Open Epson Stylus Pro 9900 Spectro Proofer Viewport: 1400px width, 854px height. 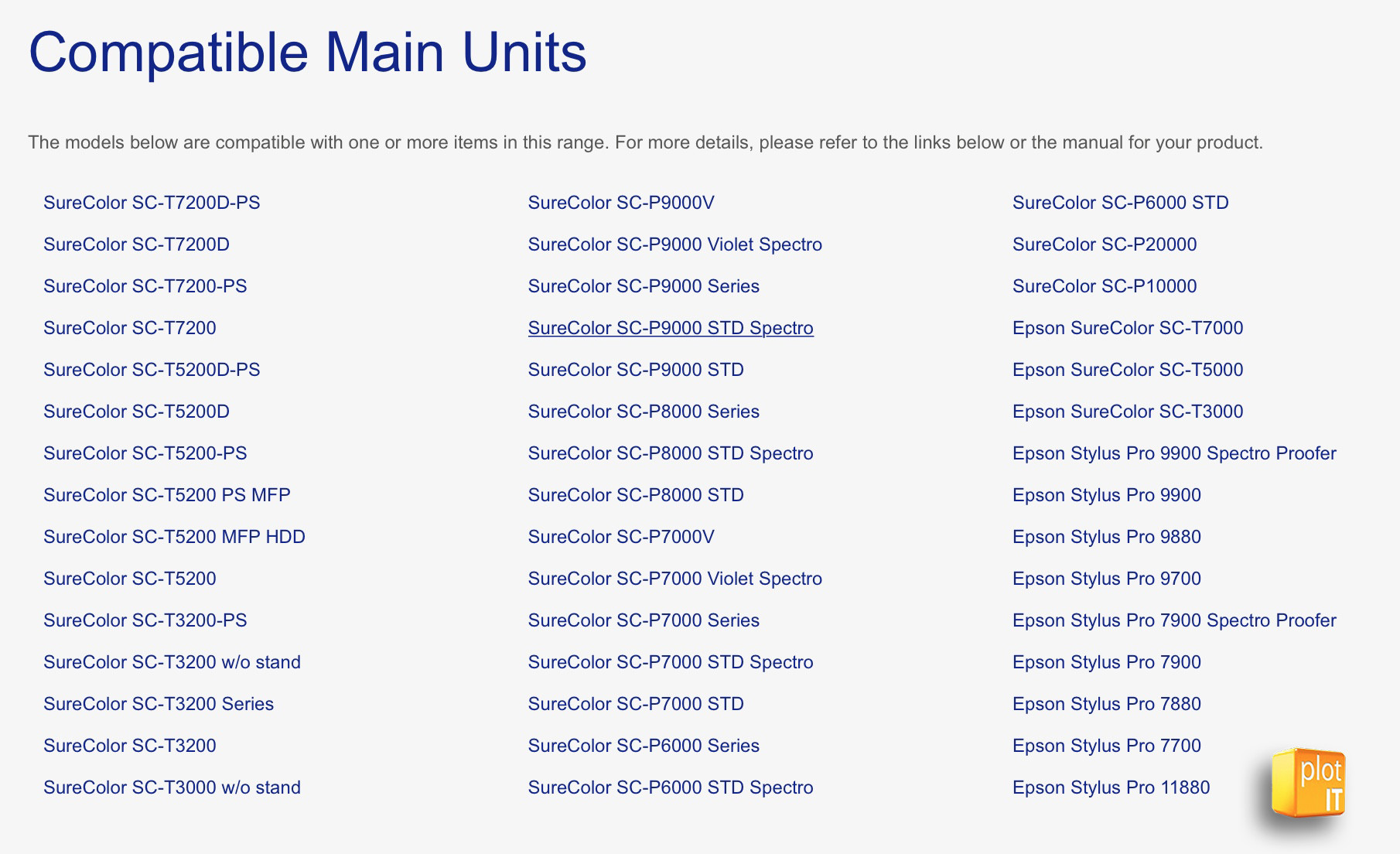pyautogui.click(x=1174, y=453)
